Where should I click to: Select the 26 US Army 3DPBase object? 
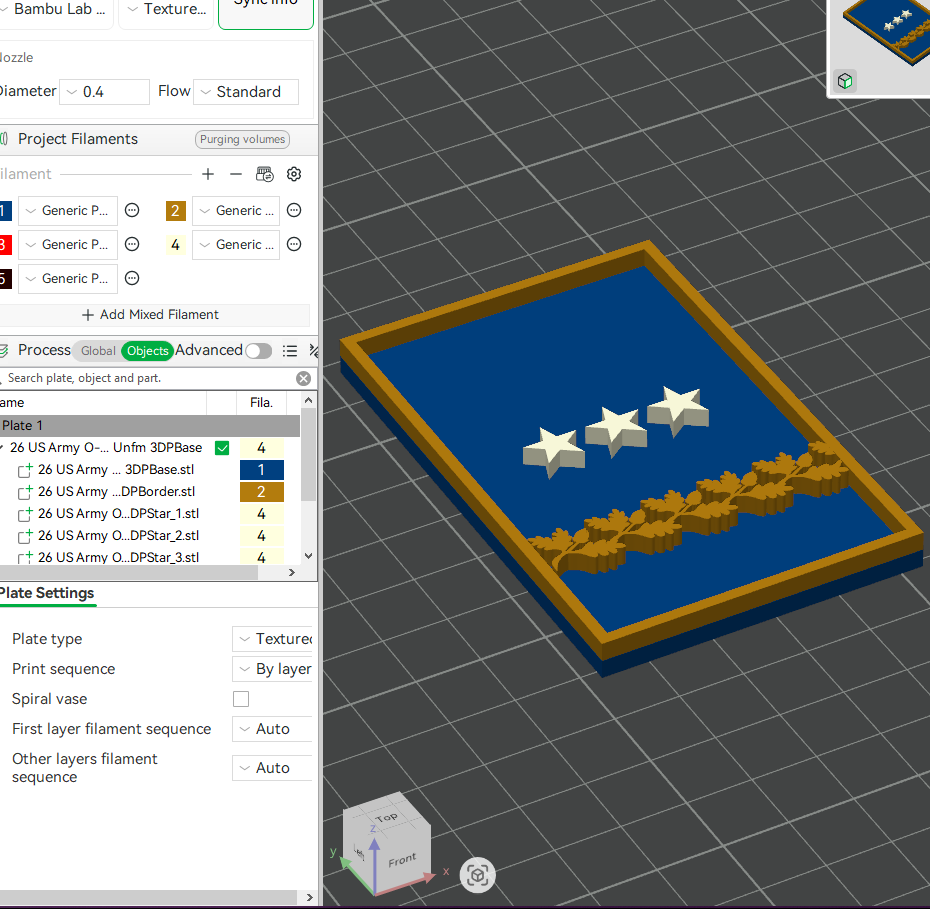click(x=106, y=448)
